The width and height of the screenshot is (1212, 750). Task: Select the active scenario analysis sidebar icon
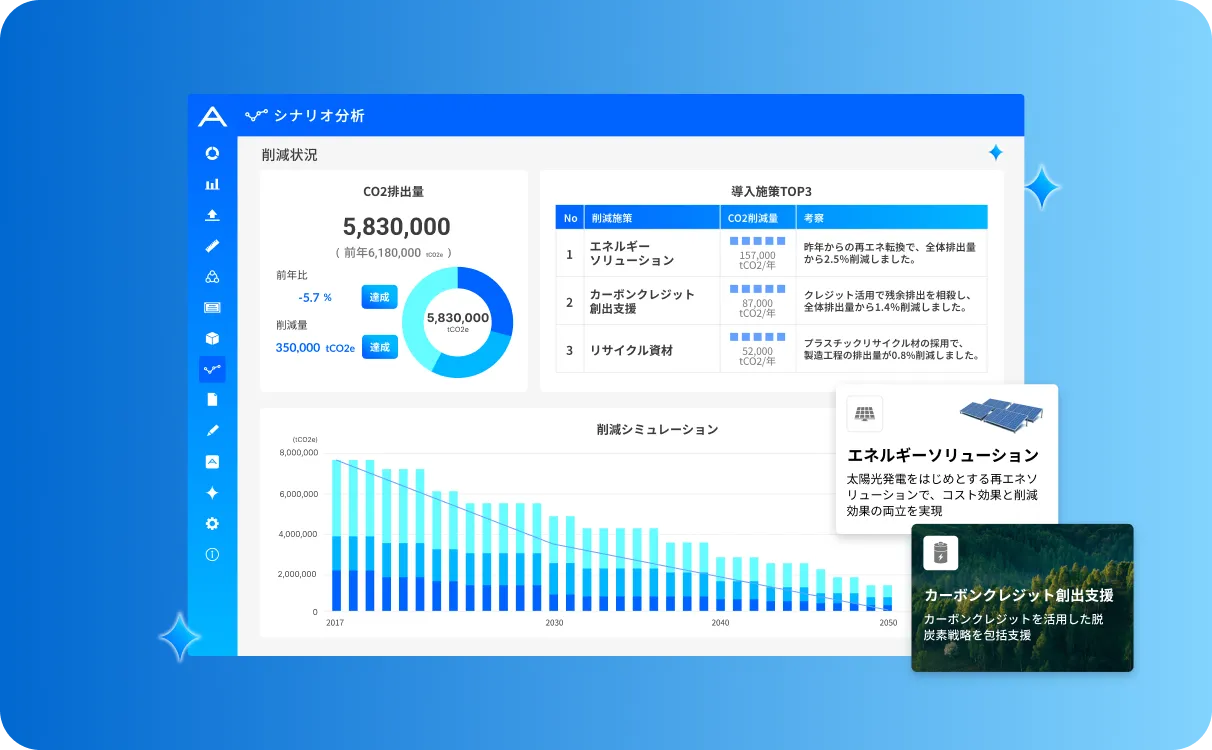[x=212, y=369]
